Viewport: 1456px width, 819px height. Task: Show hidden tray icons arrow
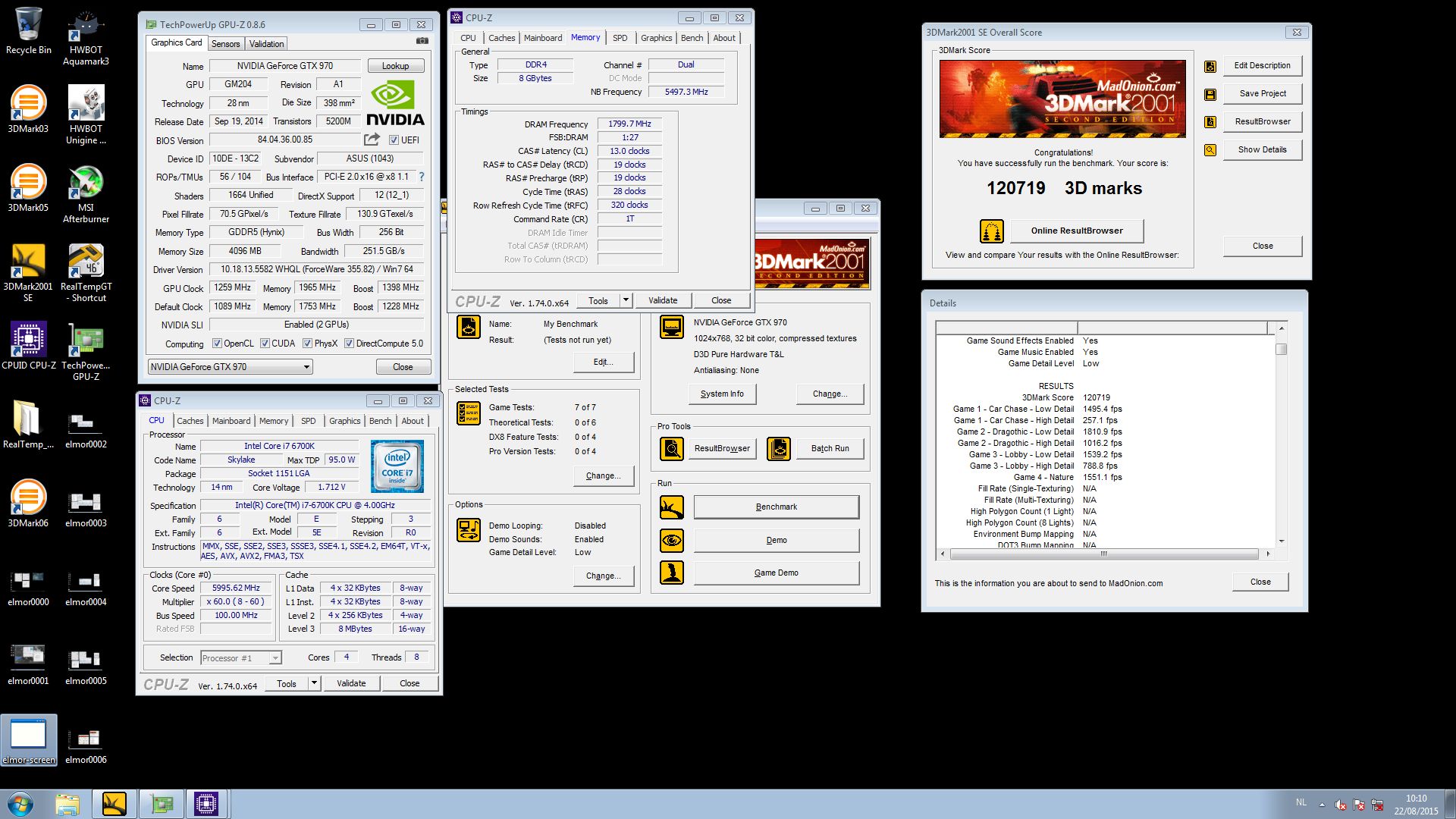tap(1322, 805)
